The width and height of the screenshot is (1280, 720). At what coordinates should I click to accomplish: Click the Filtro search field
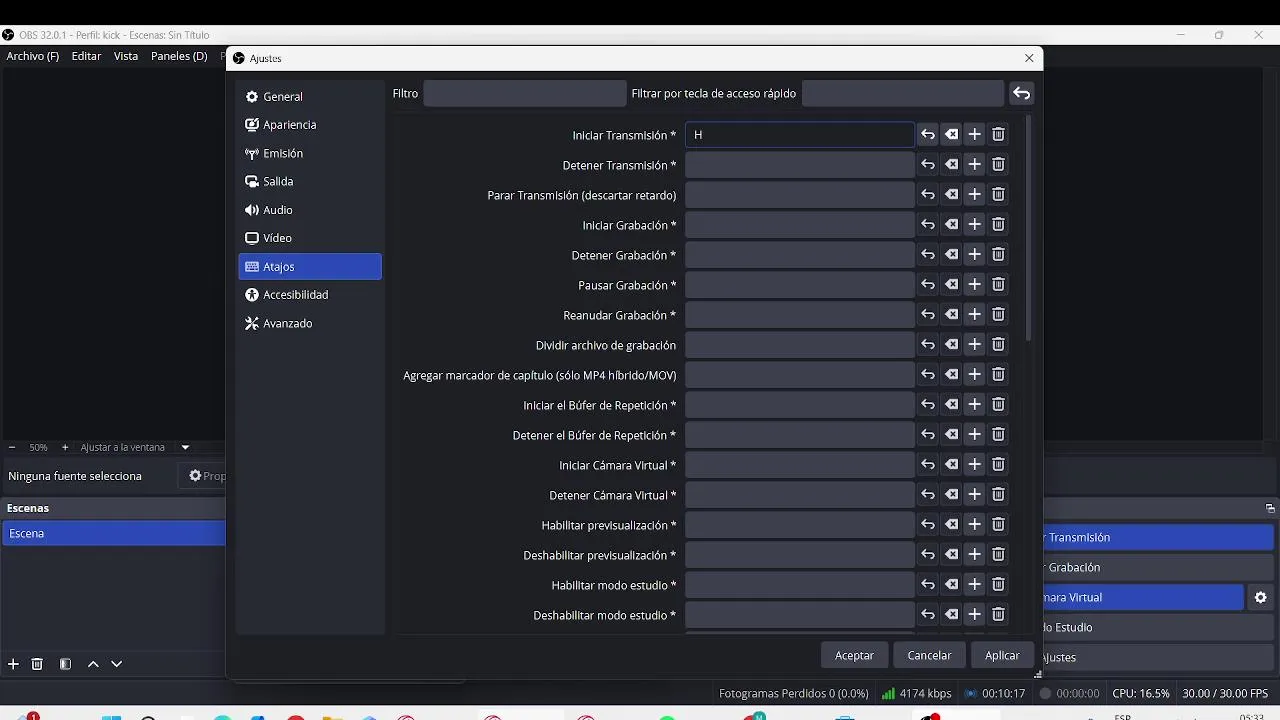[x=525, y=93]
